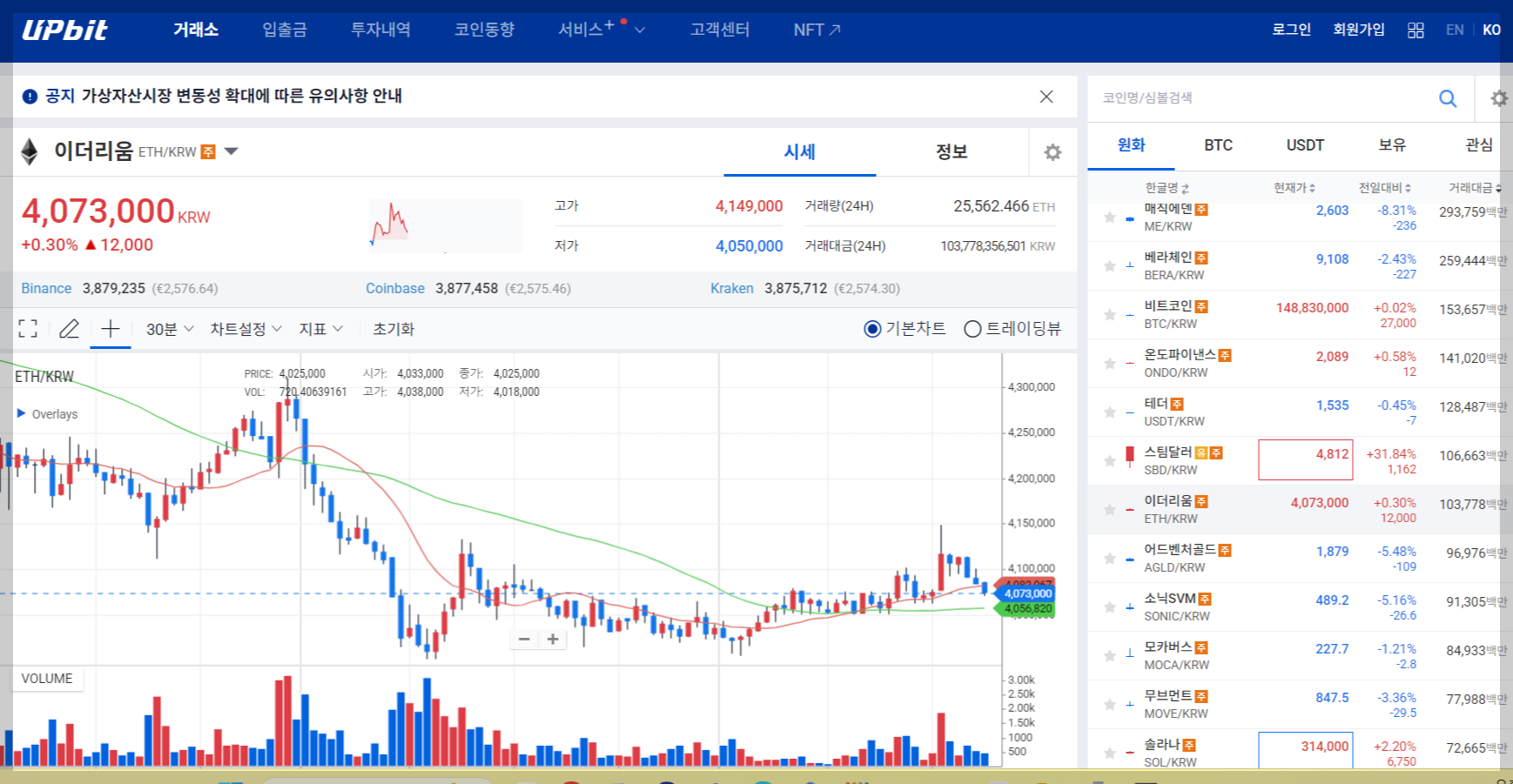Favorite star for 이더리움 ETH/KRW row
This screenshot has height=784, width=1513.
(x=1109, y=510)
